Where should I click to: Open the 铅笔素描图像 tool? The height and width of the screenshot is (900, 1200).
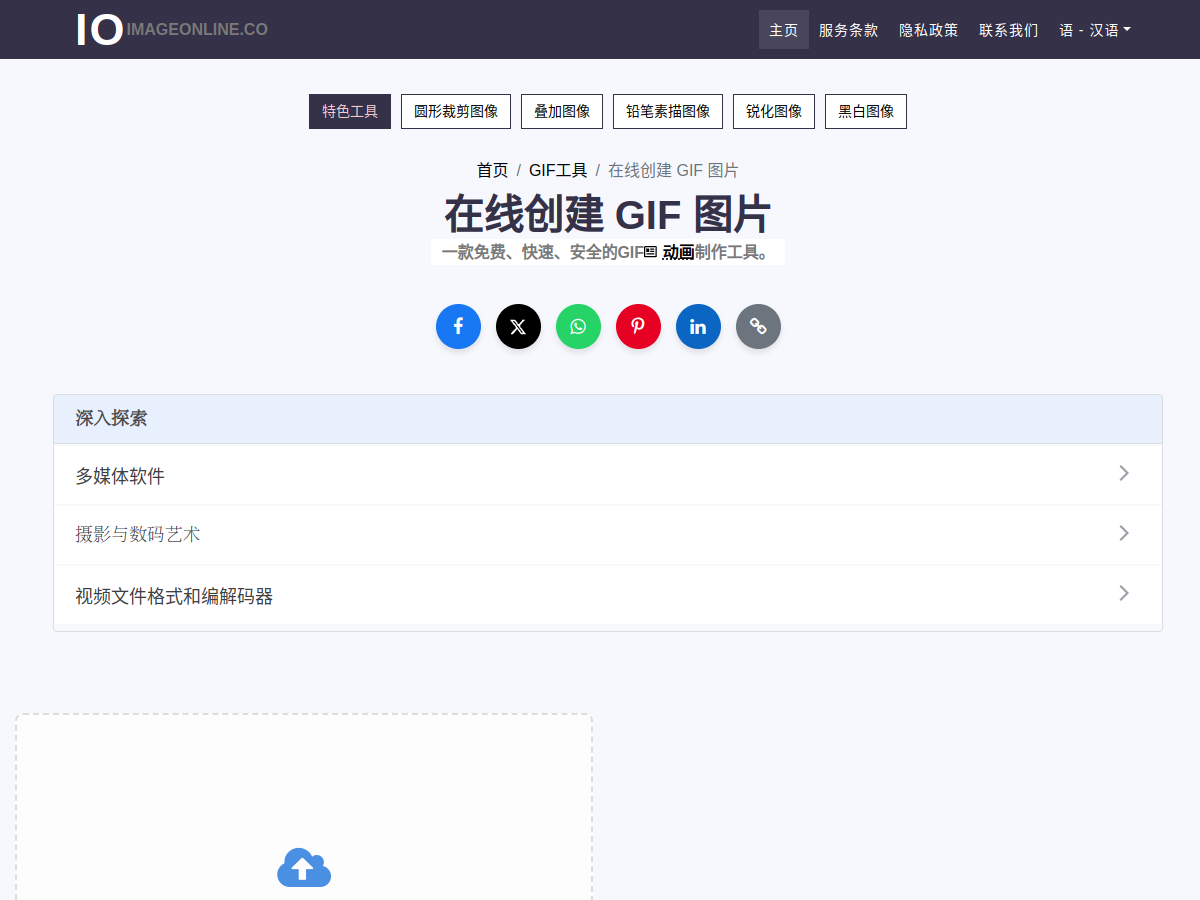(x=668, y=111)
